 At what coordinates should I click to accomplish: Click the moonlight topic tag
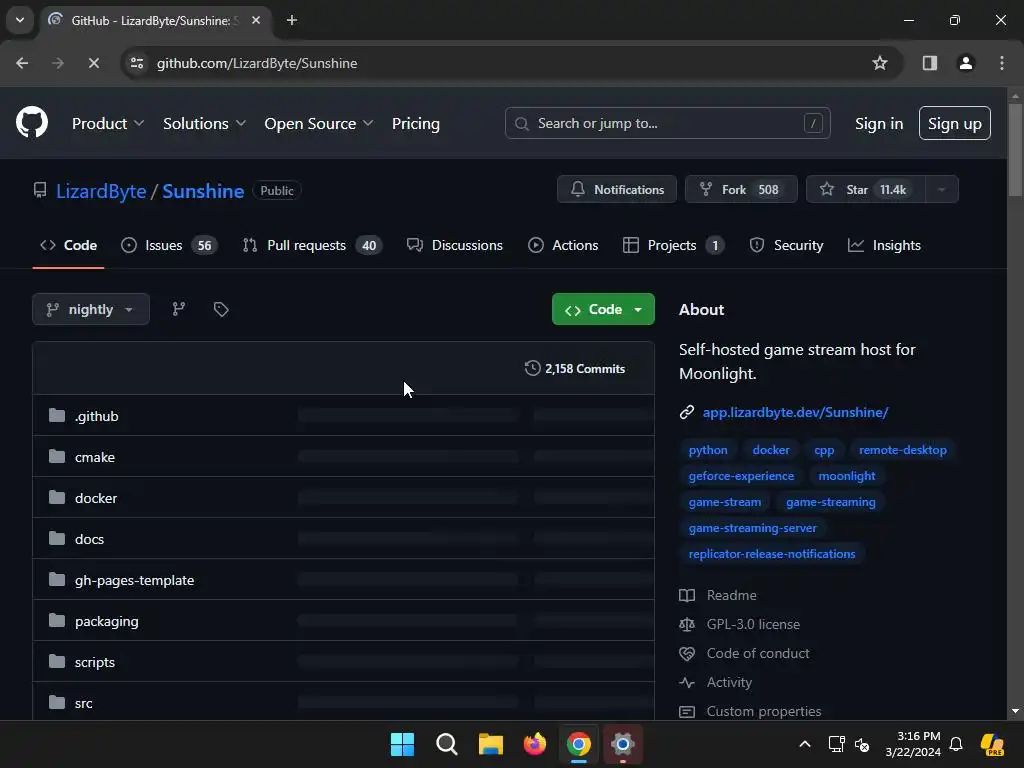coord(846,476)
